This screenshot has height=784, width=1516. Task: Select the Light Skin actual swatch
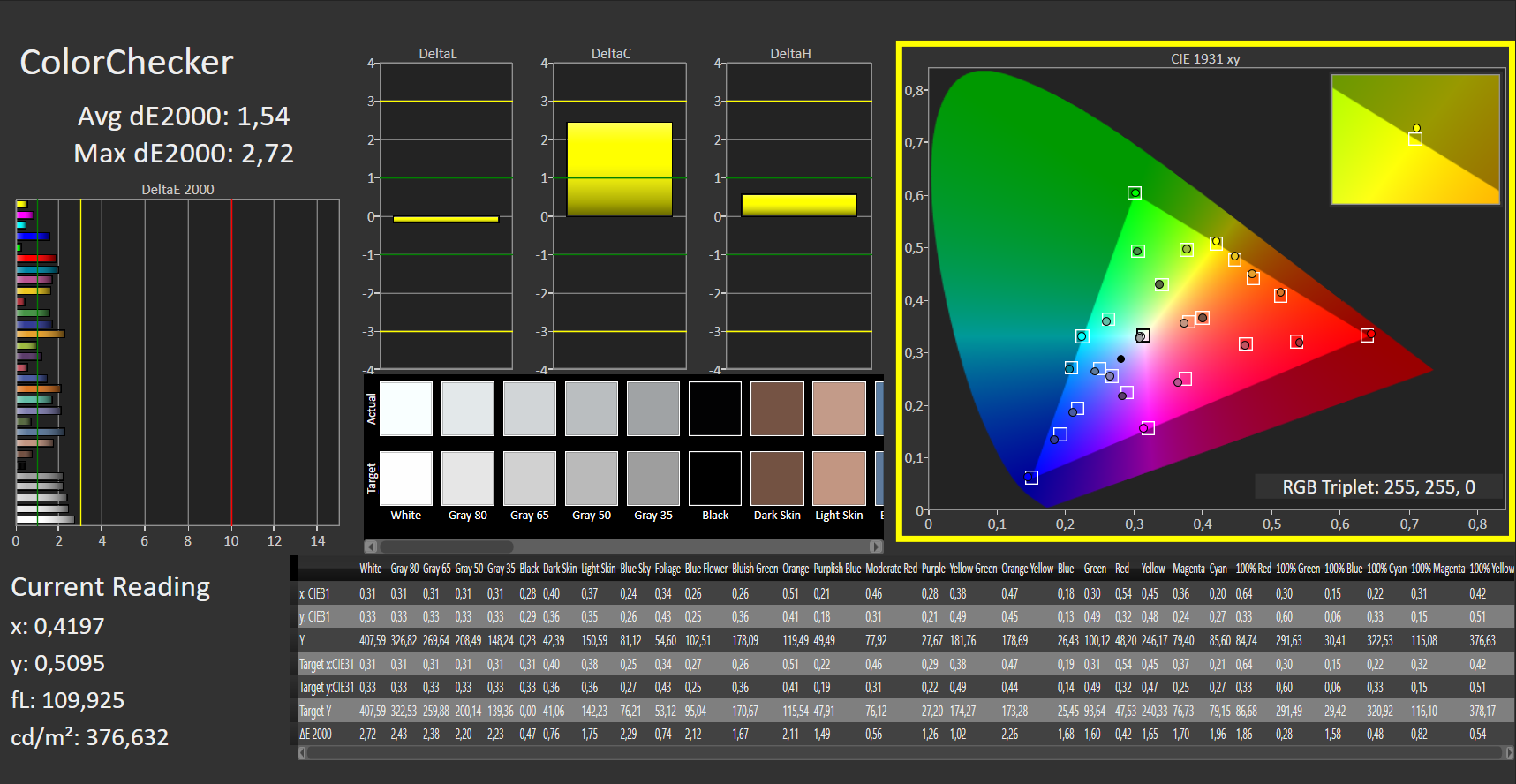click(x=839, y=409)
